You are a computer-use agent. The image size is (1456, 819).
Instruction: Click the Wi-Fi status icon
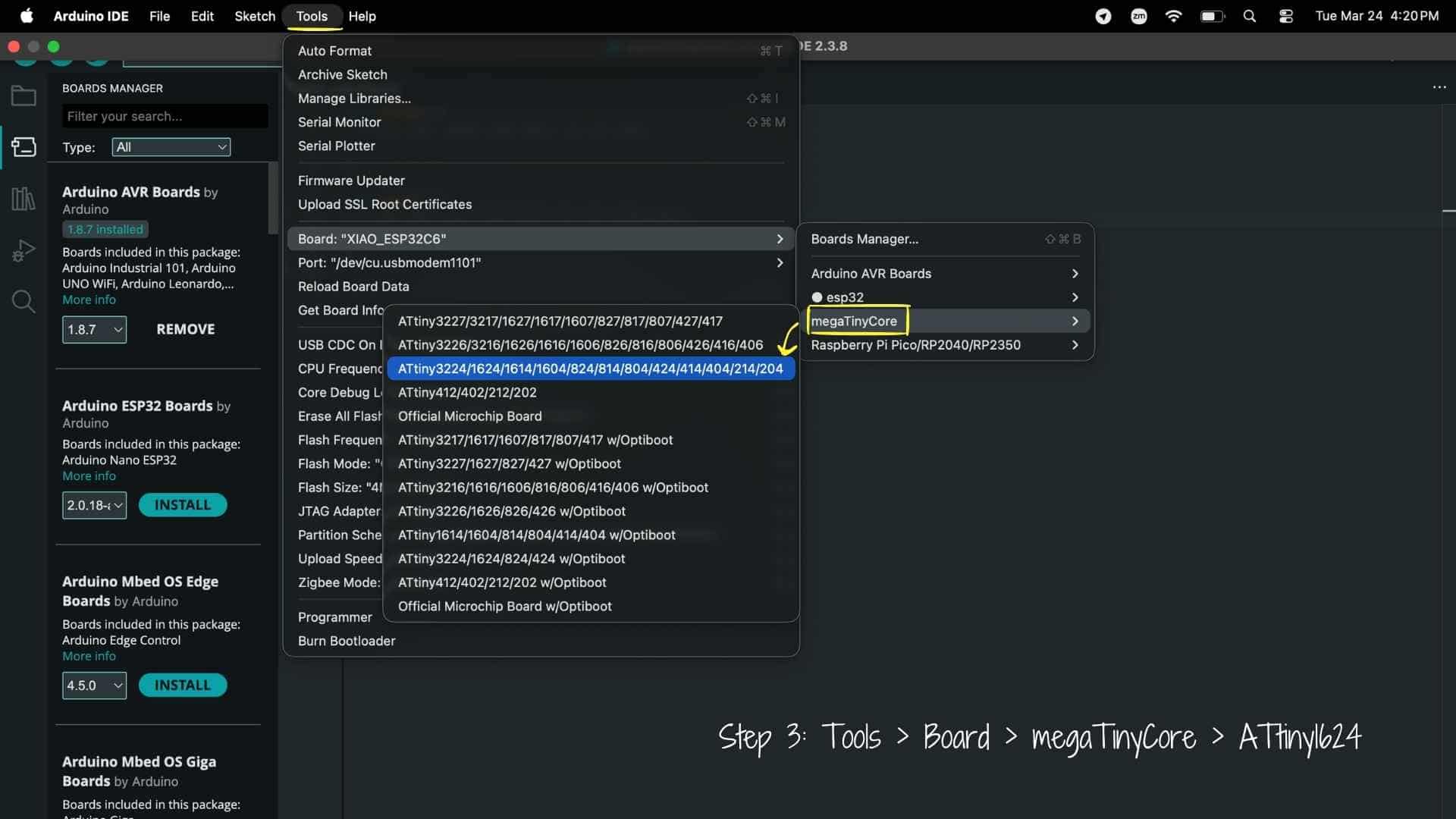coord(1173,16)
